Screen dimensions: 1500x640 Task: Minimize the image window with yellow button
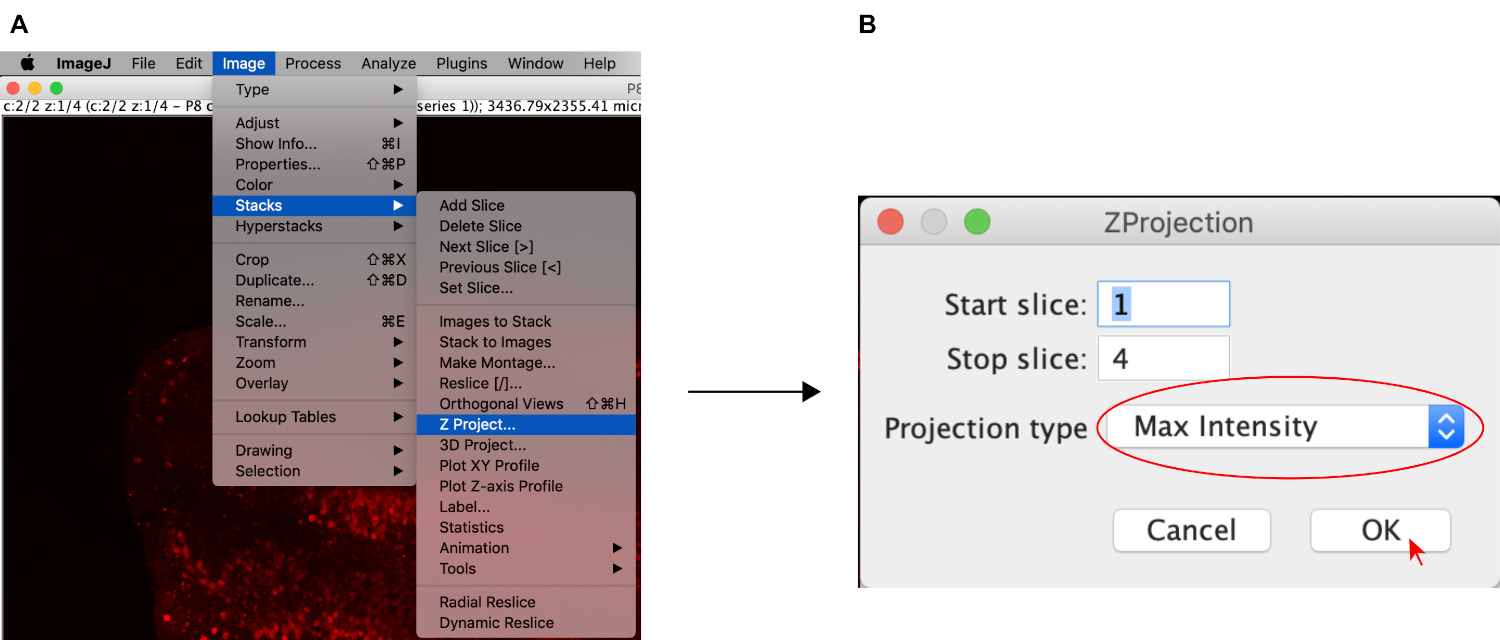coord(35,89)
